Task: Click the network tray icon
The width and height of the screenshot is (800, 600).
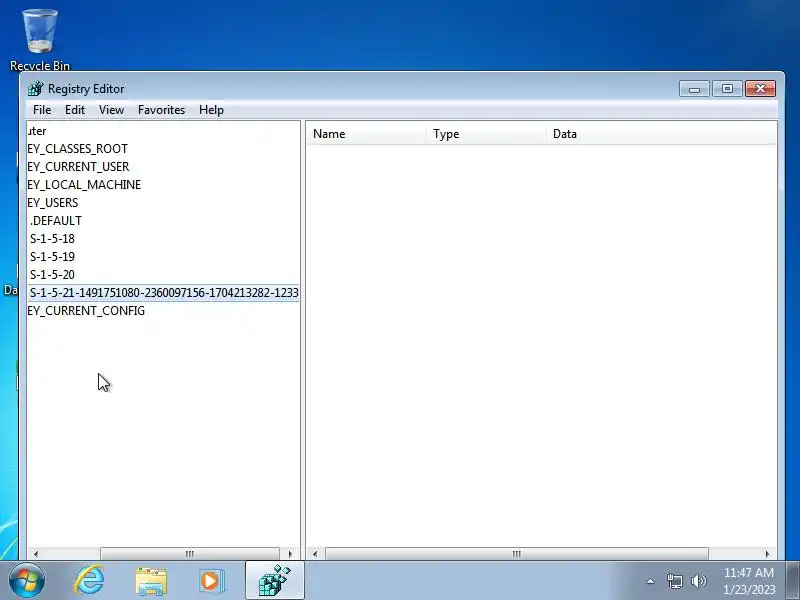Action: (674, 581)
